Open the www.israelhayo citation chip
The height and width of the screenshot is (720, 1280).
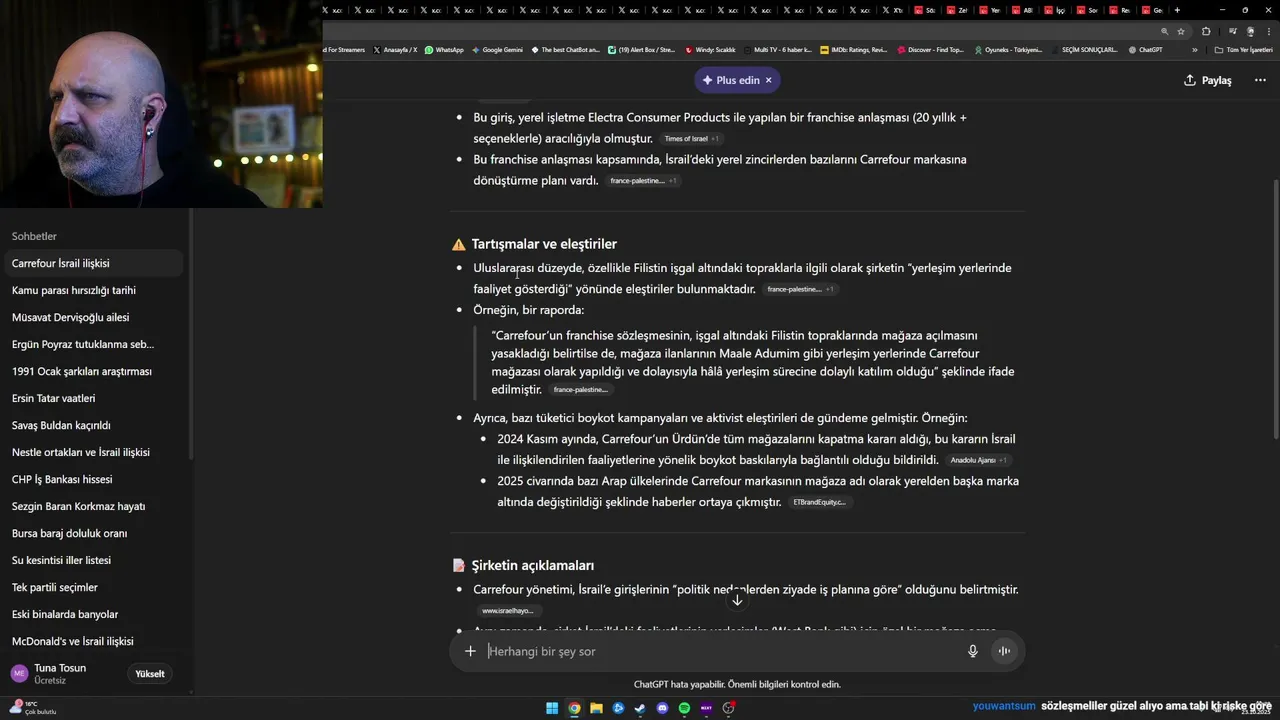(508, 611)
